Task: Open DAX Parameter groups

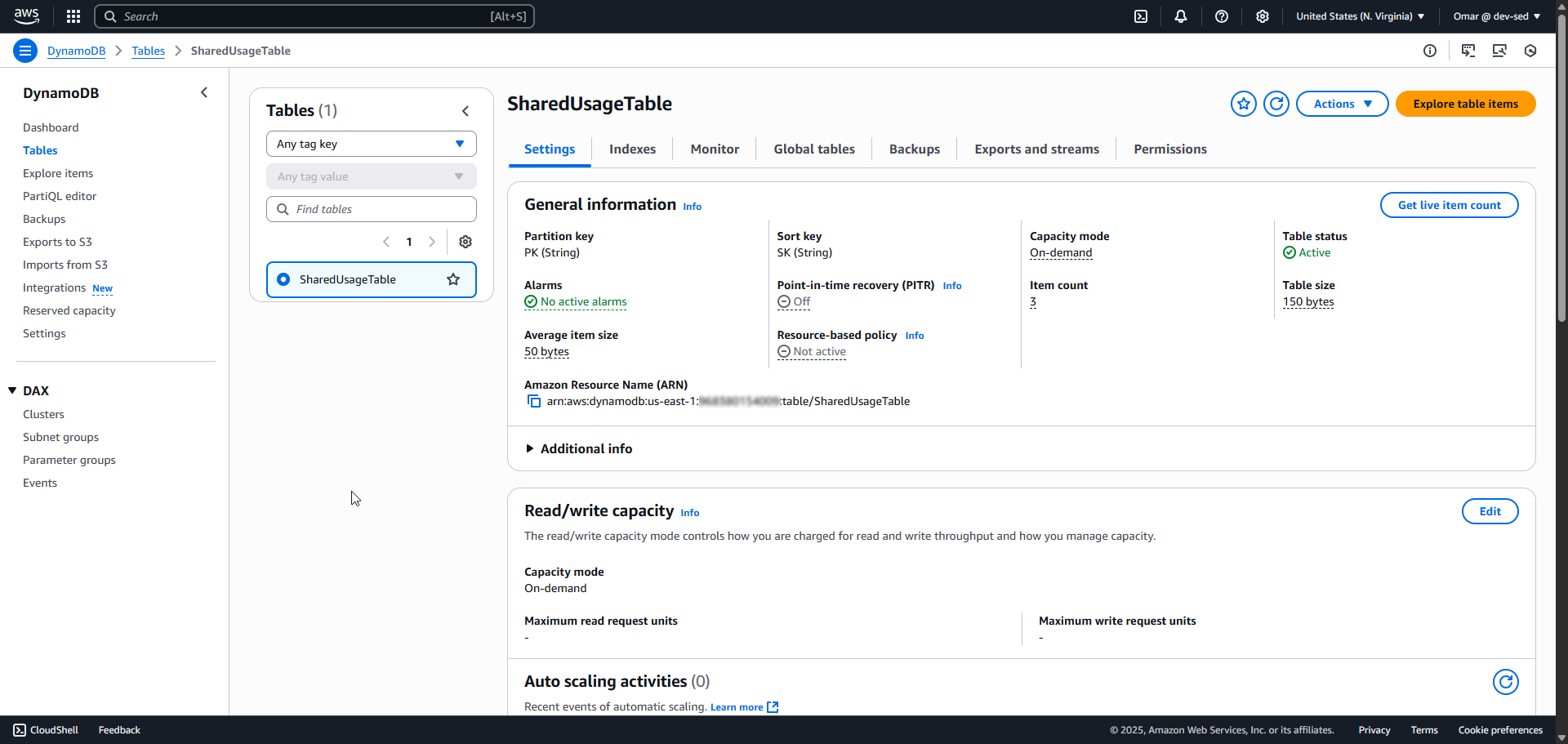Action: [69, 460]
